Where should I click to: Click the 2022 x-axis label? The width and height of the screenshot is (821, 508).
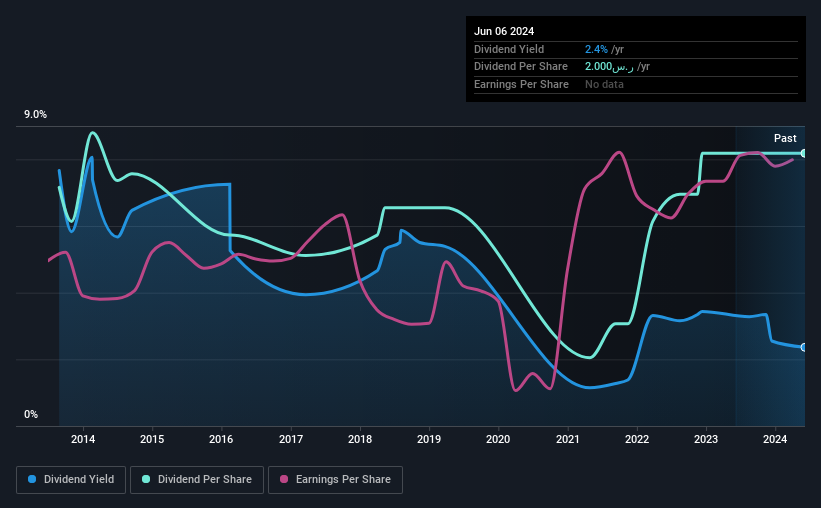[637, 439]
